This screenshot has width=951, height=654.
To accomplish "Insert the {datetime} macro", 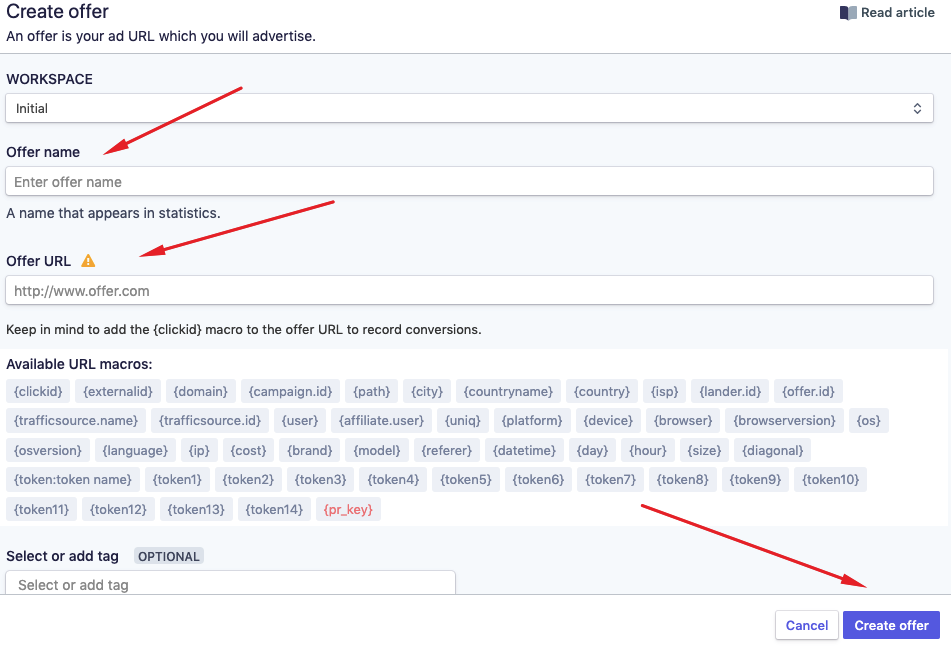I will 524,449.
